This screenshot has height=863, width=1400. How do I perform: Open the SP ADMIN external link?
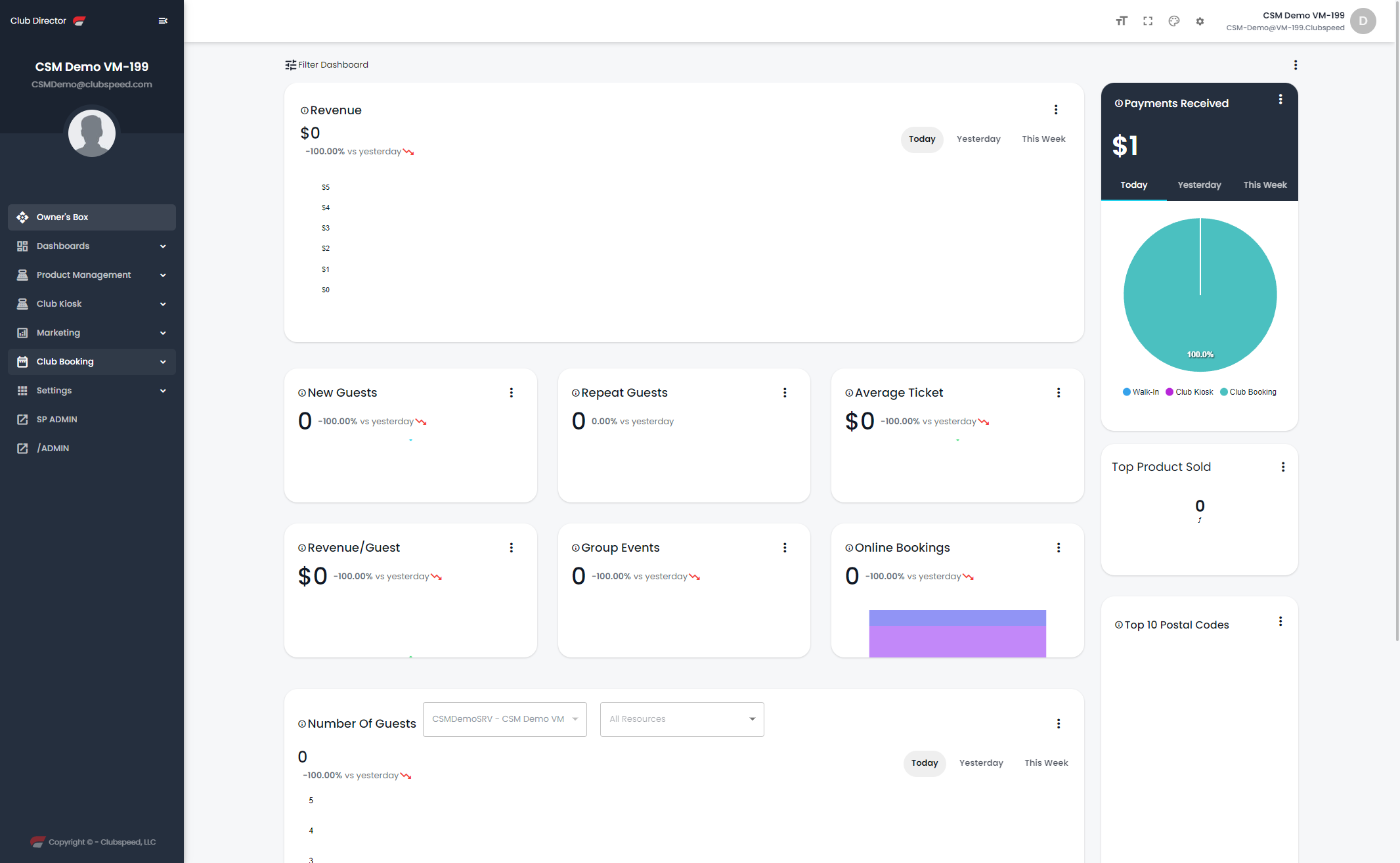92,420
